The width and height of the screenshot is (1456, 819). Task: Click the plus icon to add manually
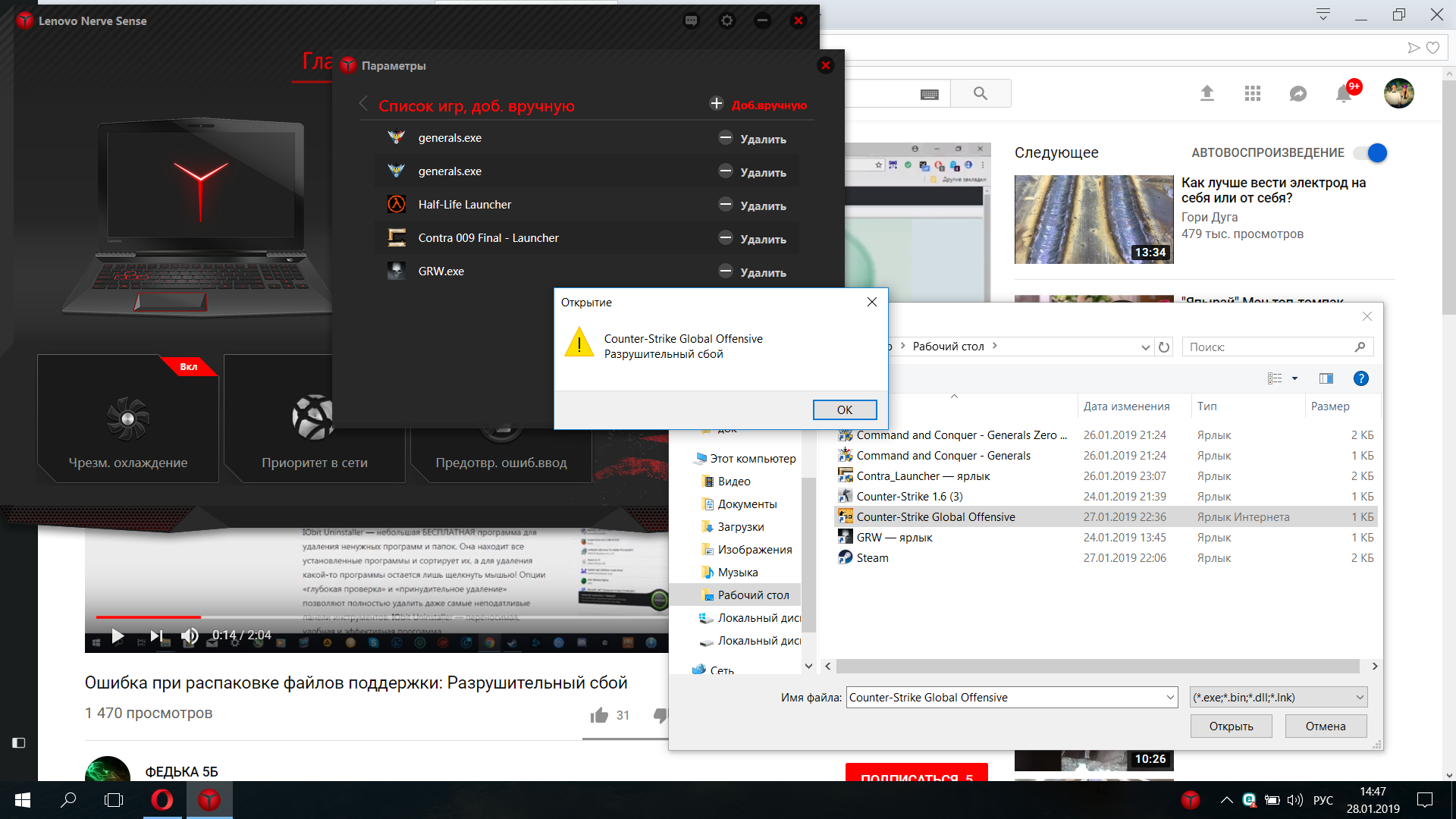pos(716,103)
